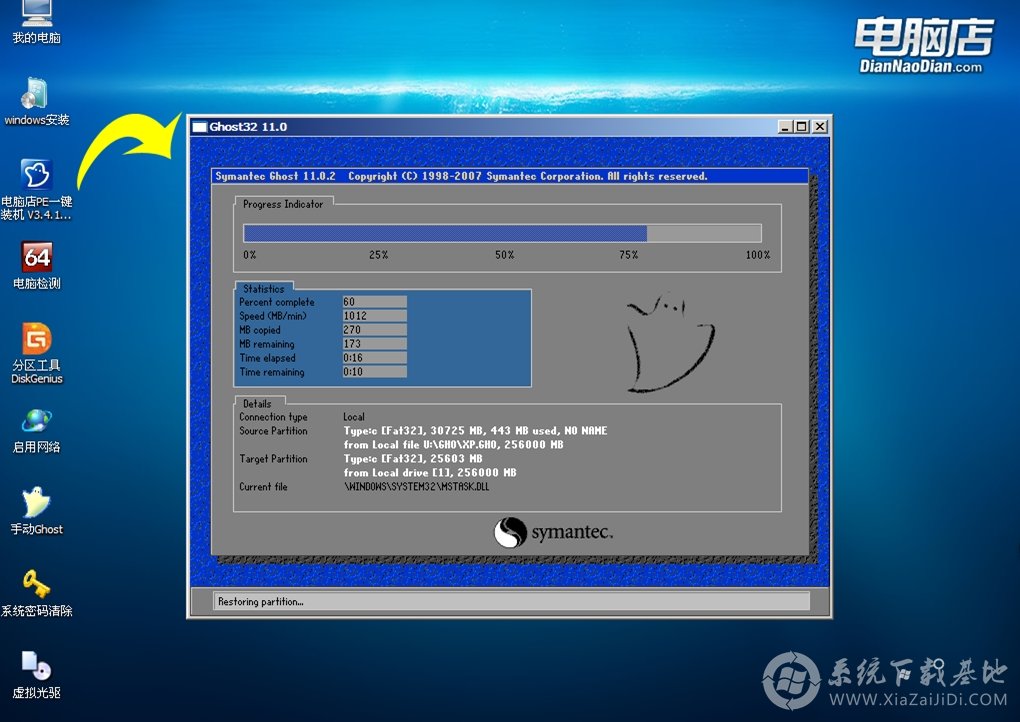Viewport: 1020px width, 722px height.
Task: Launch the 手动Ghost desktop icon
Action: [x=36, y=503]
